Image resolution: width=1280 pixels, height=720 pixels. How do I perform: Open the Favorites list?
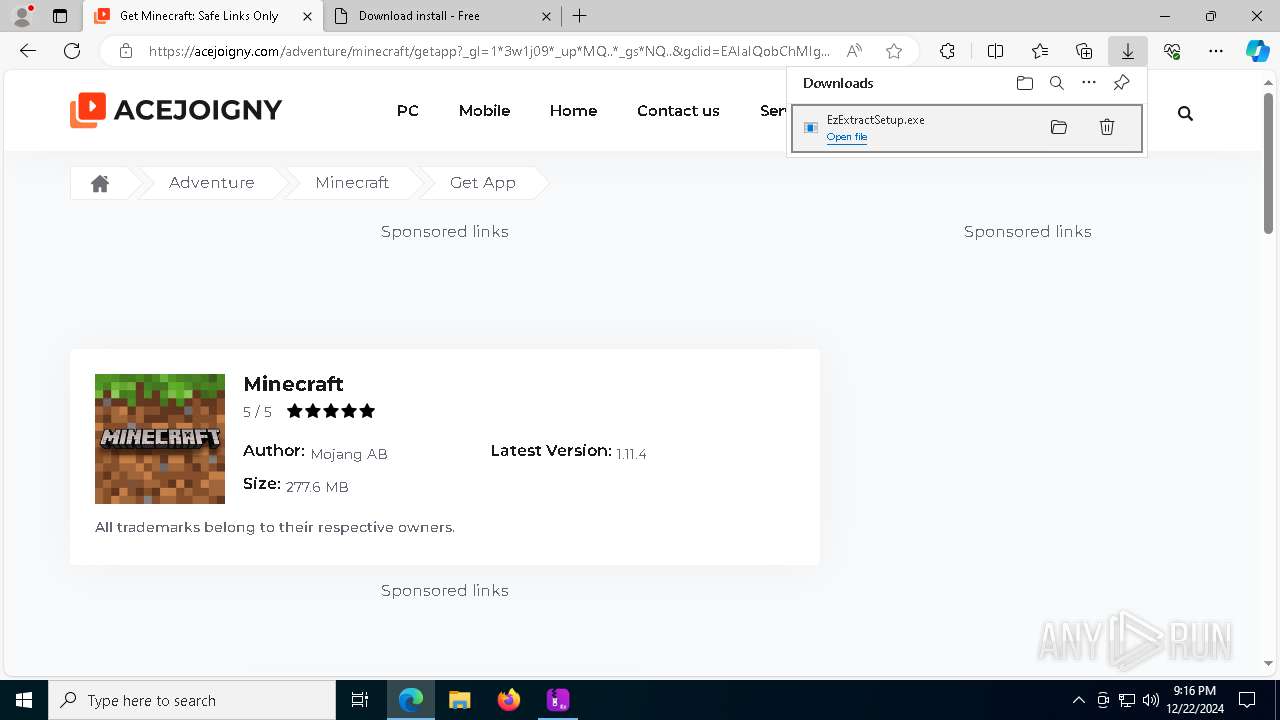(x=1040, y=51)
